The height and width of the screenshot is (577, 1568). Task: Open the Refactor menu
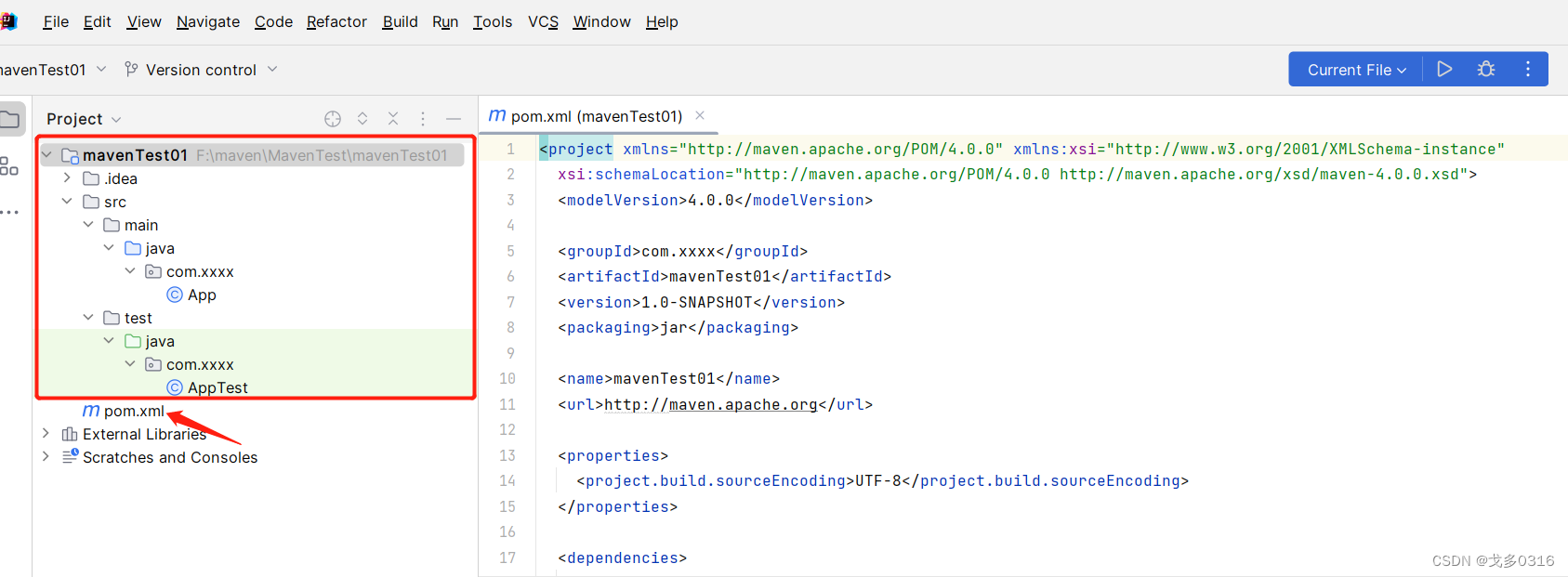[x=336, y=21]
